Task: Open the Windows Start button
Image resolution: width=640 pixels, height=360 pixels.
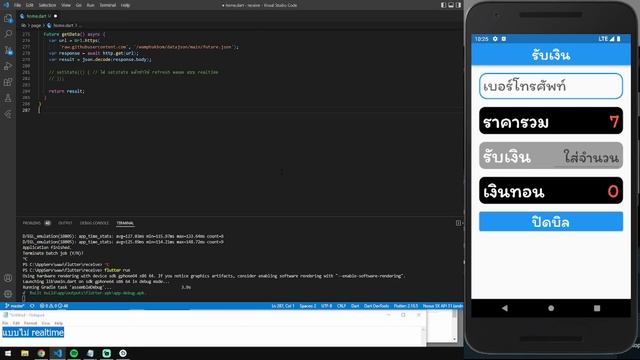Action: point(8,353)
